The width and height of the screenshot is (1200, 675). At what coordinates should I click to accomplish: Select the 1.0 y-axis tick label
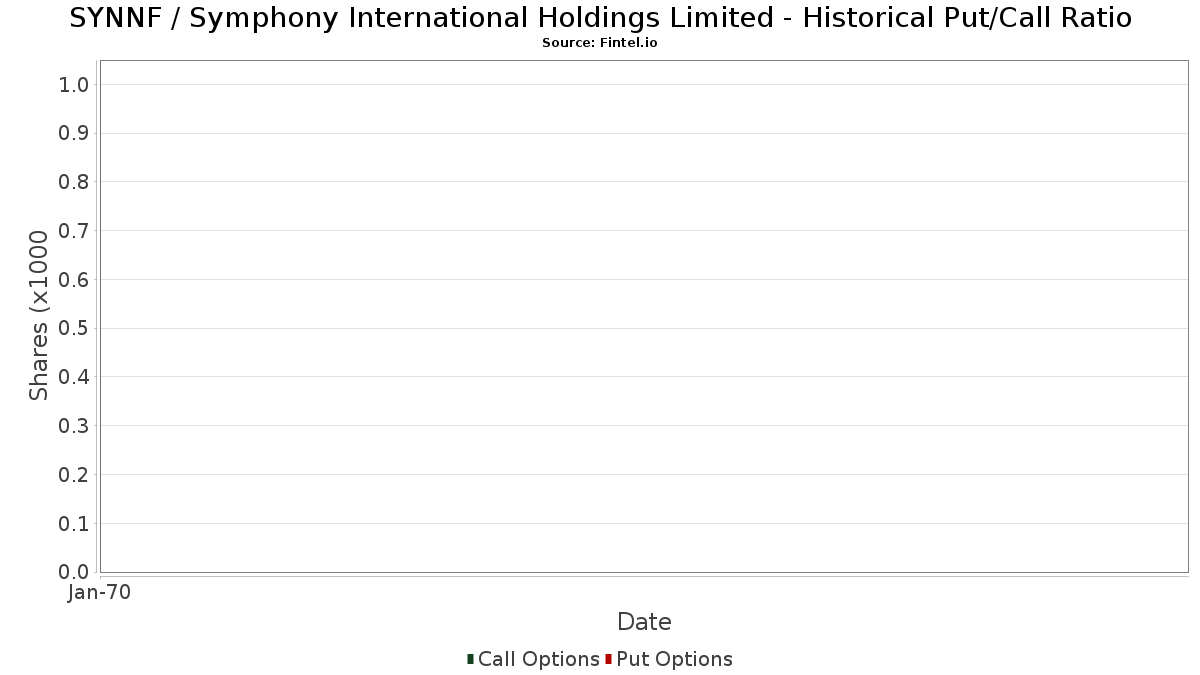pos(75,84)
